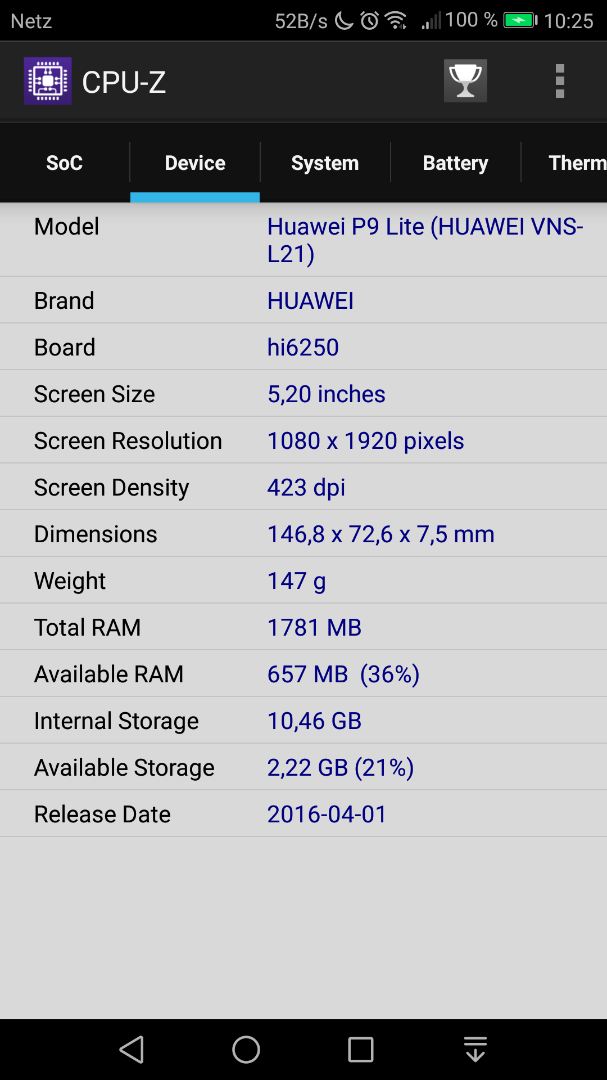The height and width of the screenshot is (1080, 607).
Task: Tap the CPU-Z app logo icon
Action: 48,81
